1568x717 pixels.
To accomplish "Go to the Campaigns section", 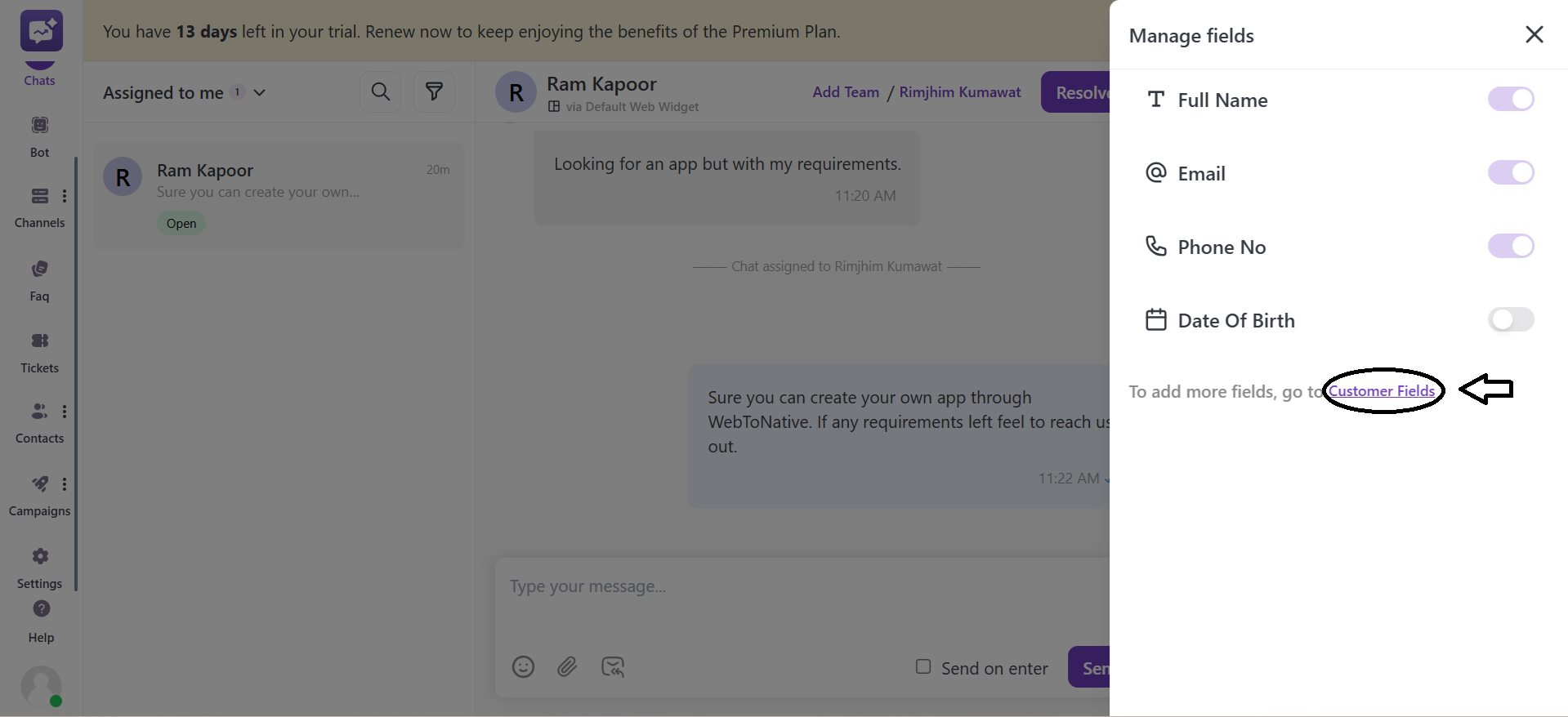I will (39, 484).
